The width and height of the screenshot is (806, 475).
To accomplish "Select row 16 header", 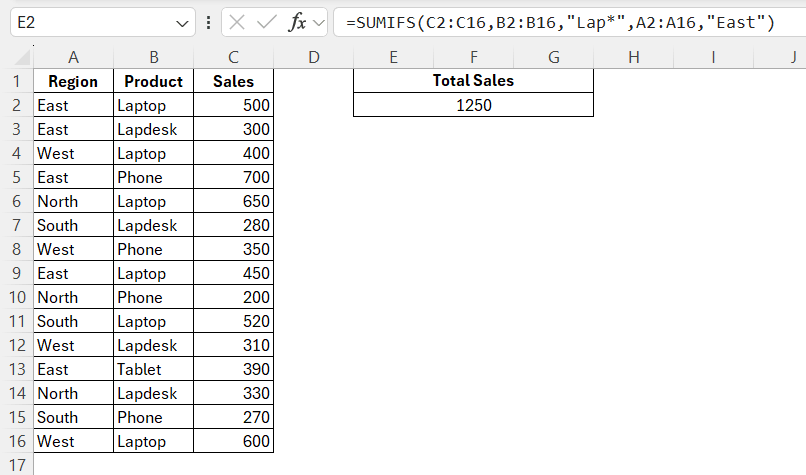I will pos(16,441).
